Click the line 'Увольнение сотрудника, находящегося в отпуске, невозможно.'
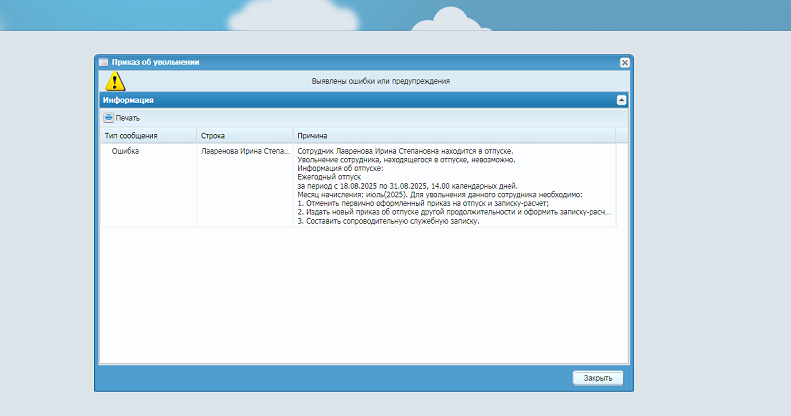 click(407, 160)
